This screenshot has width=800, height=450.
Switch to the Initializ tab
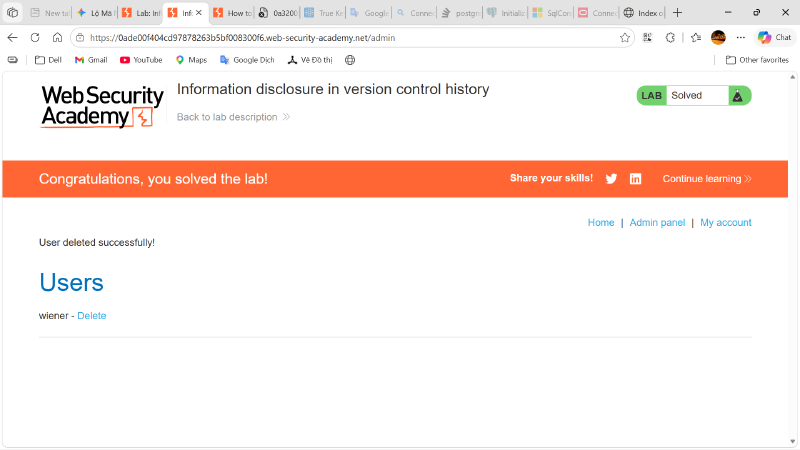[x=506, y=13]
